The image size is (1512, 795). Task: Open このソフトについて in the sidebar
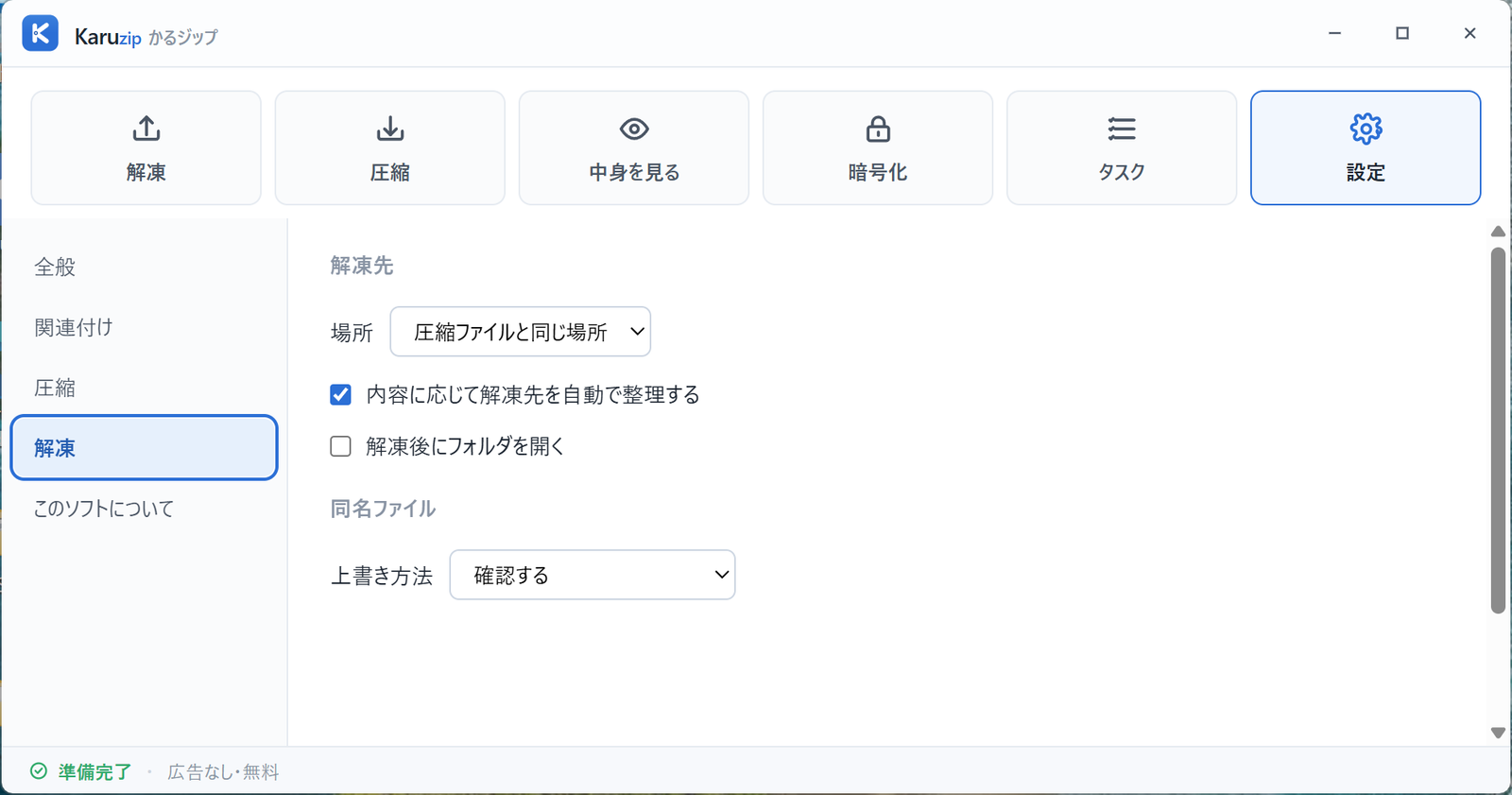144,509
